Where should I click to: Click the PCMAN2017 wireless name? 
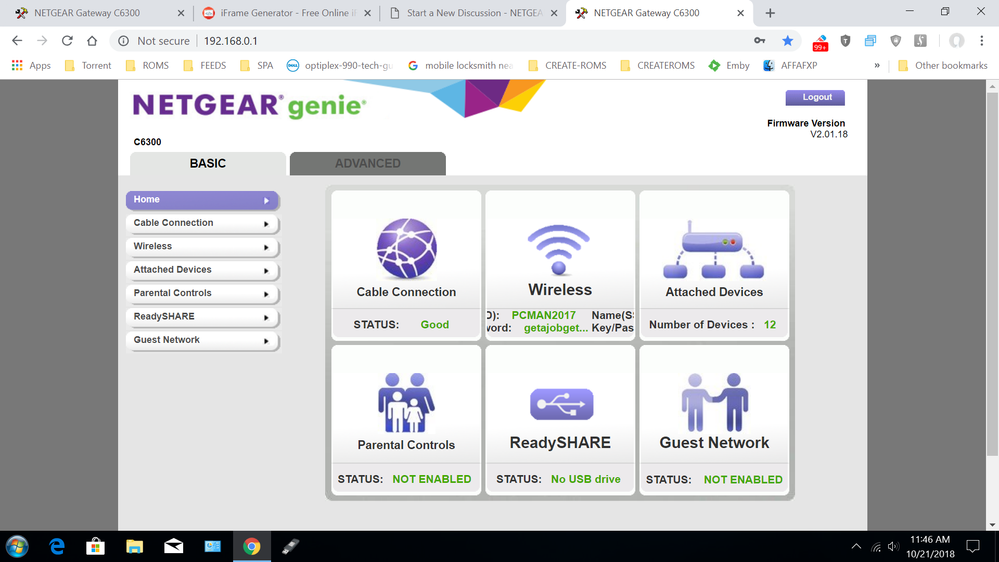[543, 315]
